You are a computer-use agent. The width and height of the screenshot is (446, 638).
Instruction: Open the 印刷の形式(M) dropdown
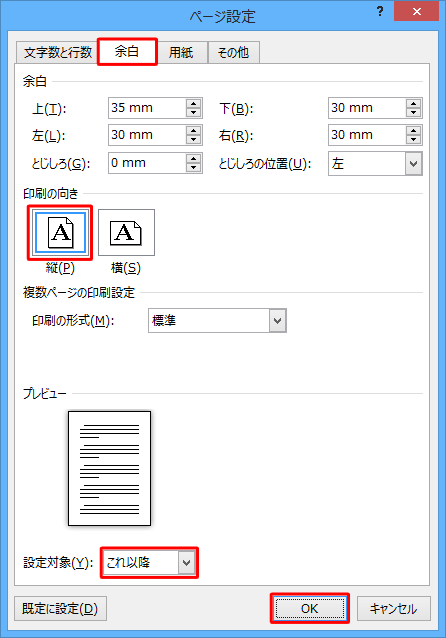tap(278, 321)
